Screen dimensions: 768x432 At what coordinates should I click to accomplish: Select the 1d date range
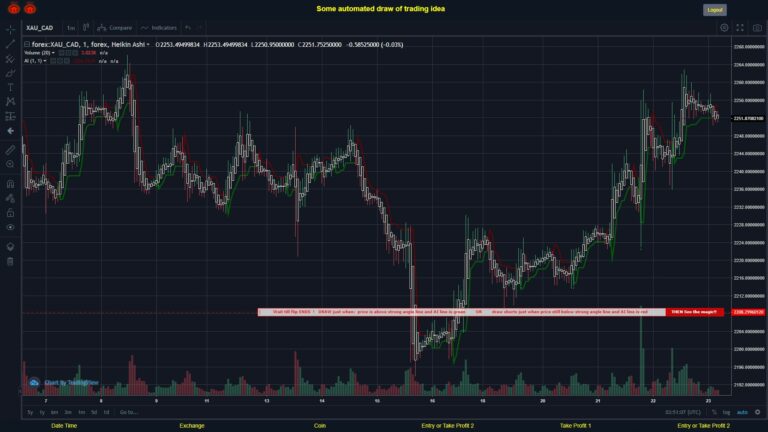106,412
